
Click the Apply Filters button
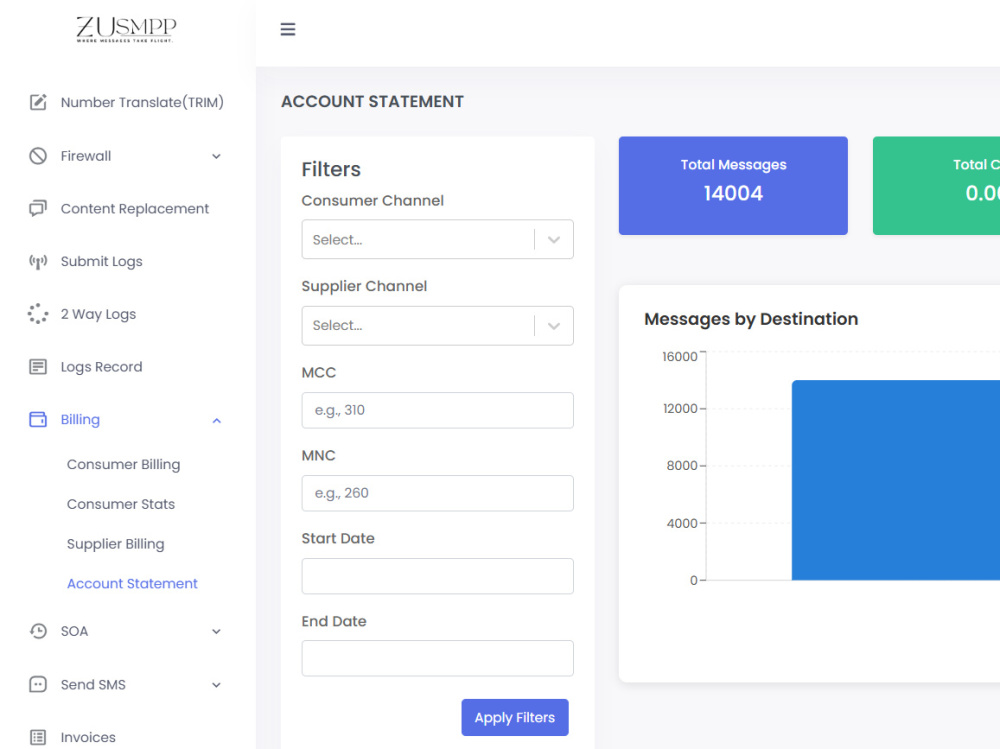point(515,717)
